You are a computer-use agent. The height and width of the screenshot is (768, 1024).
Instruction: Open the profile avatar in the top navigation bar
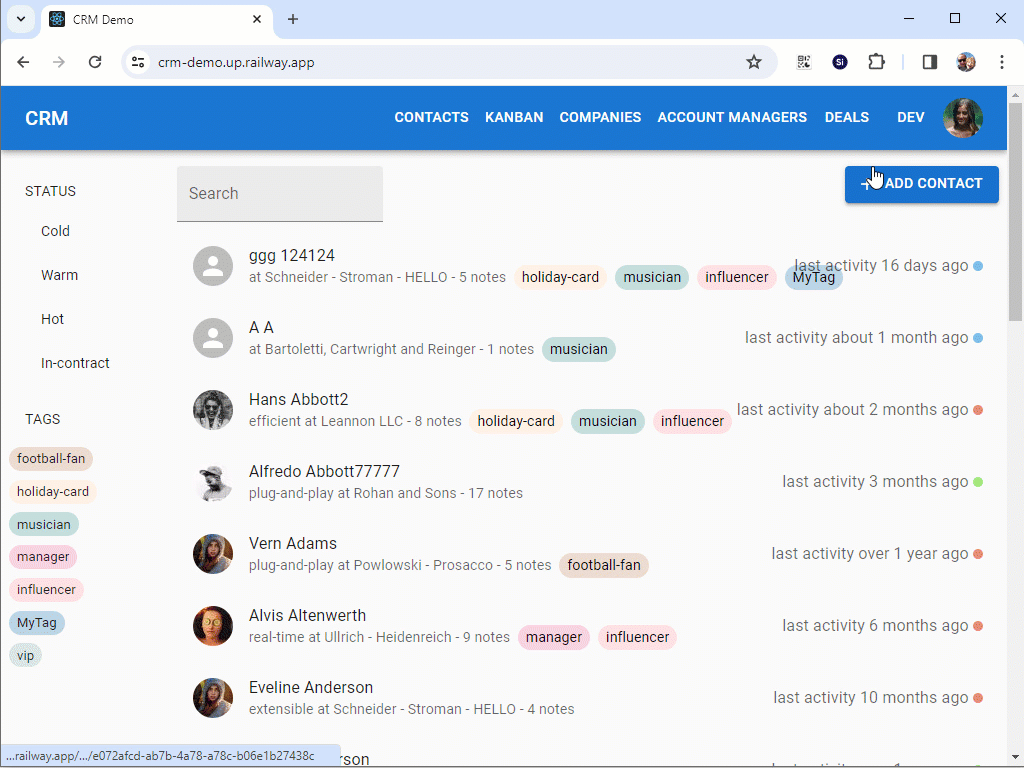pos(963,117)
